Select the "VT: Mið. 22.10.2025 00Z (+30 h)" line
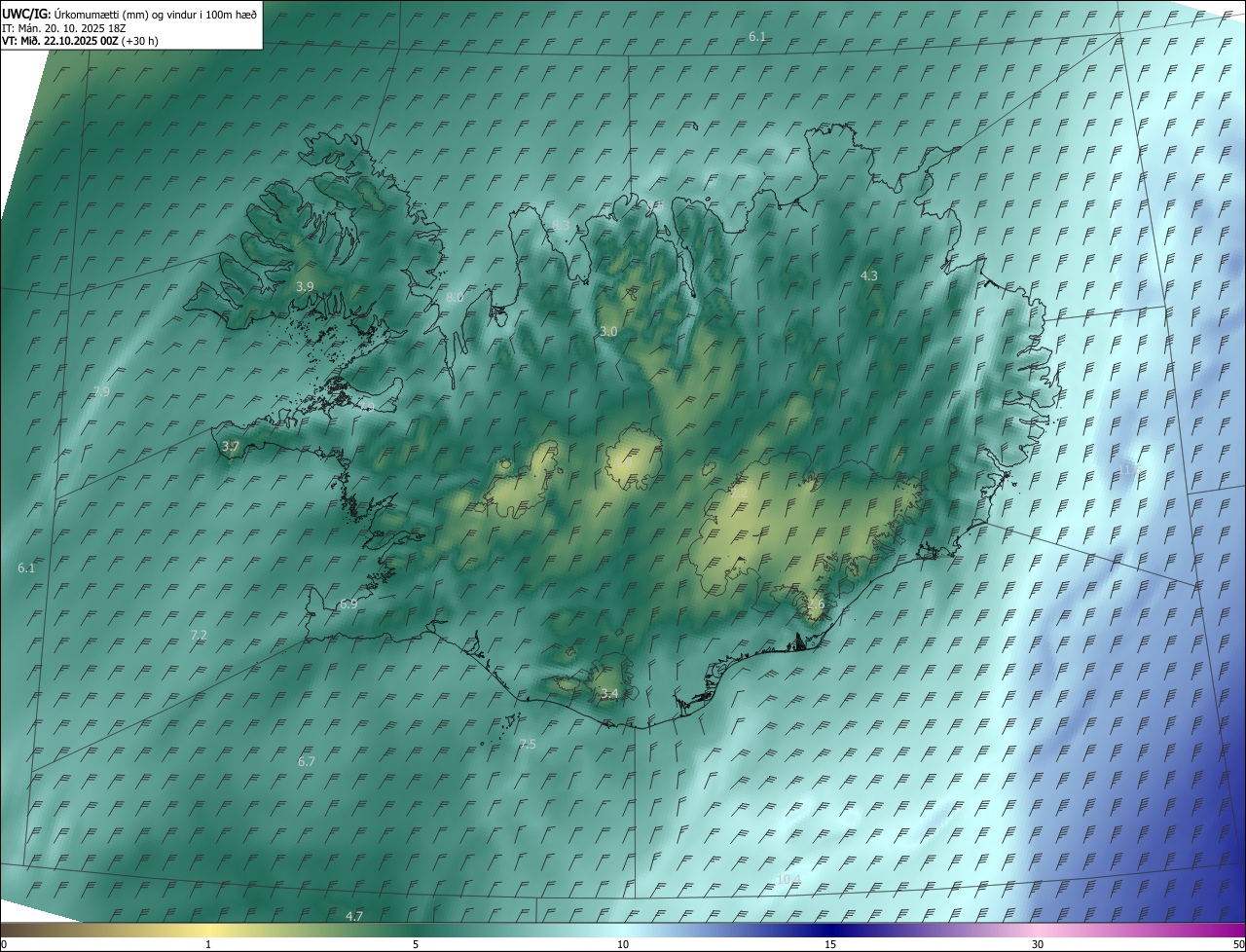 tap(80, 42)
